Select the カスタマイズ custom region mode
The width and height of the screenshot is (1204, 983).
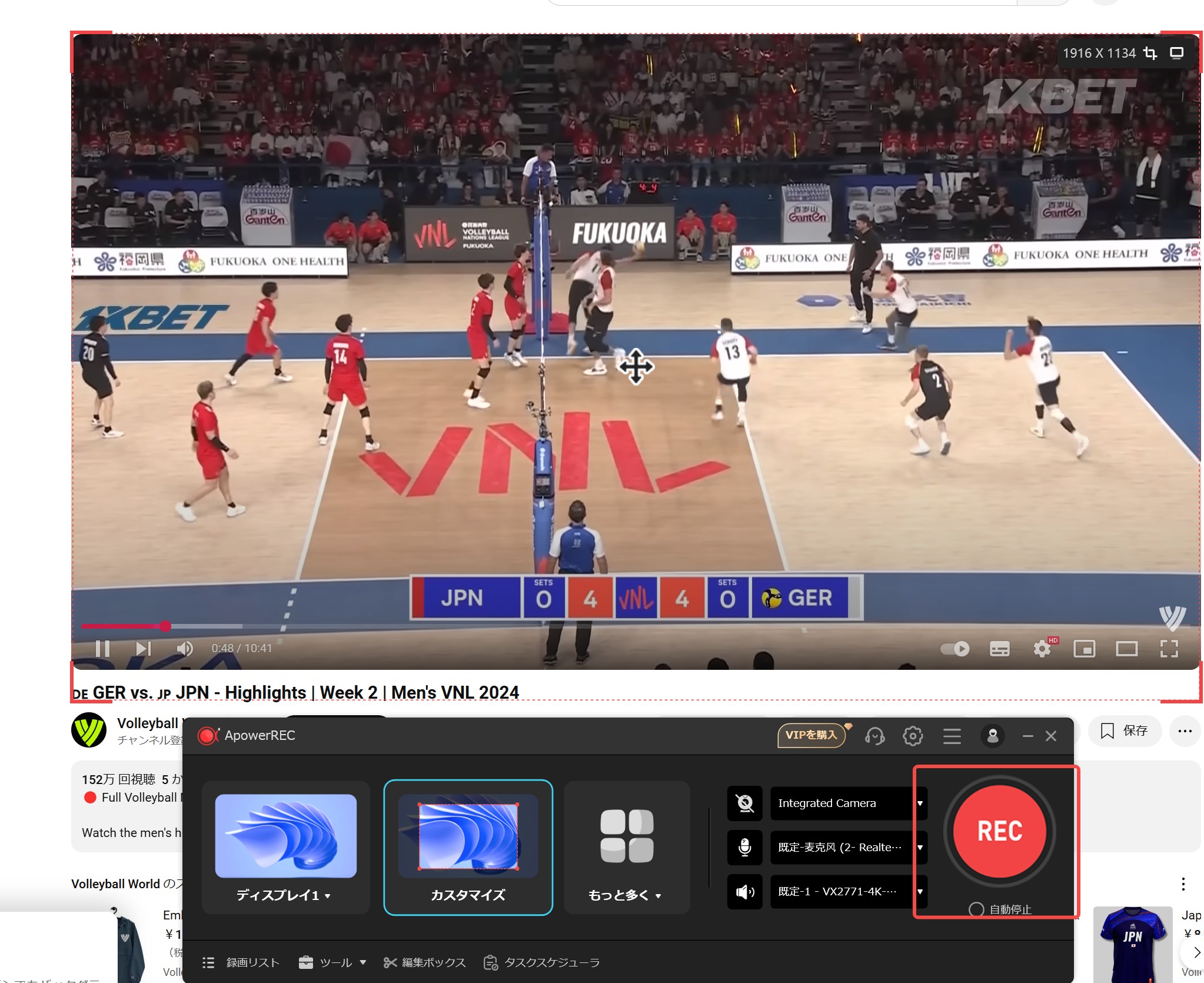coord(468,847)
